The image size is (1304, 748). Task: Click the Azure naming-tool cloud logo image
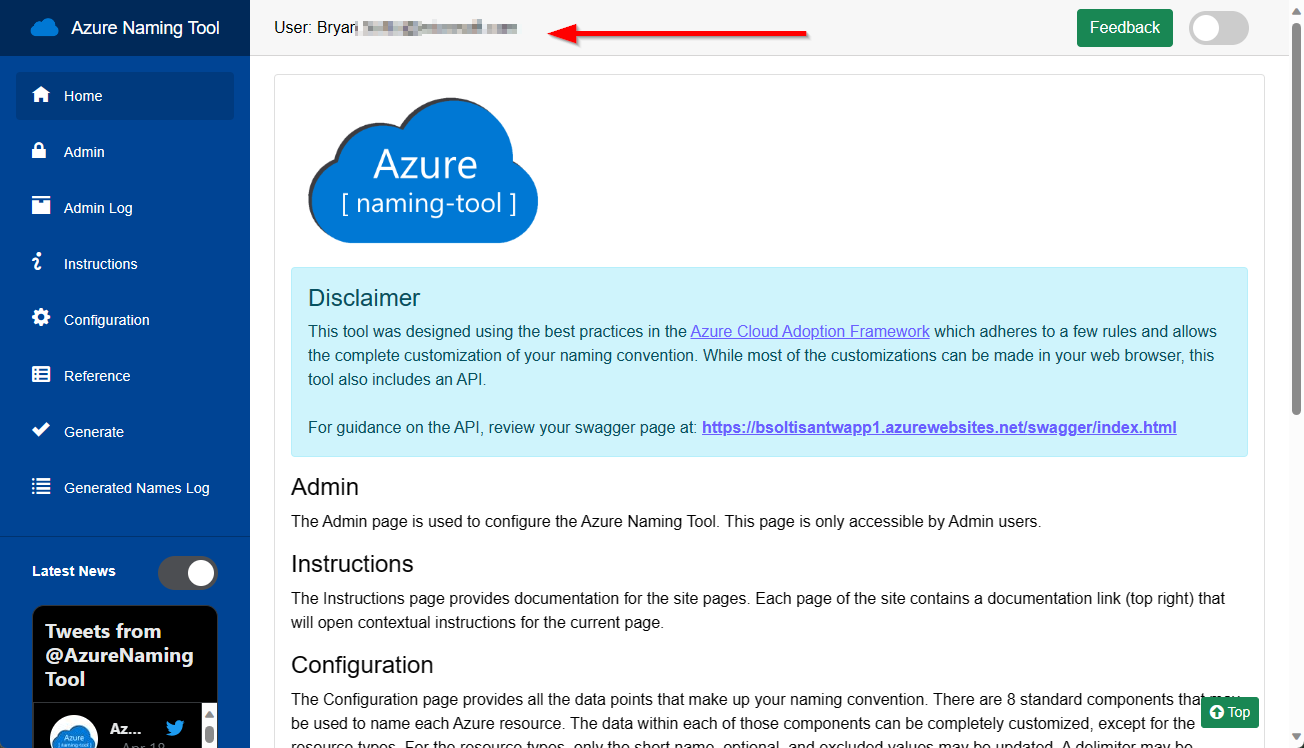point(423,171)
